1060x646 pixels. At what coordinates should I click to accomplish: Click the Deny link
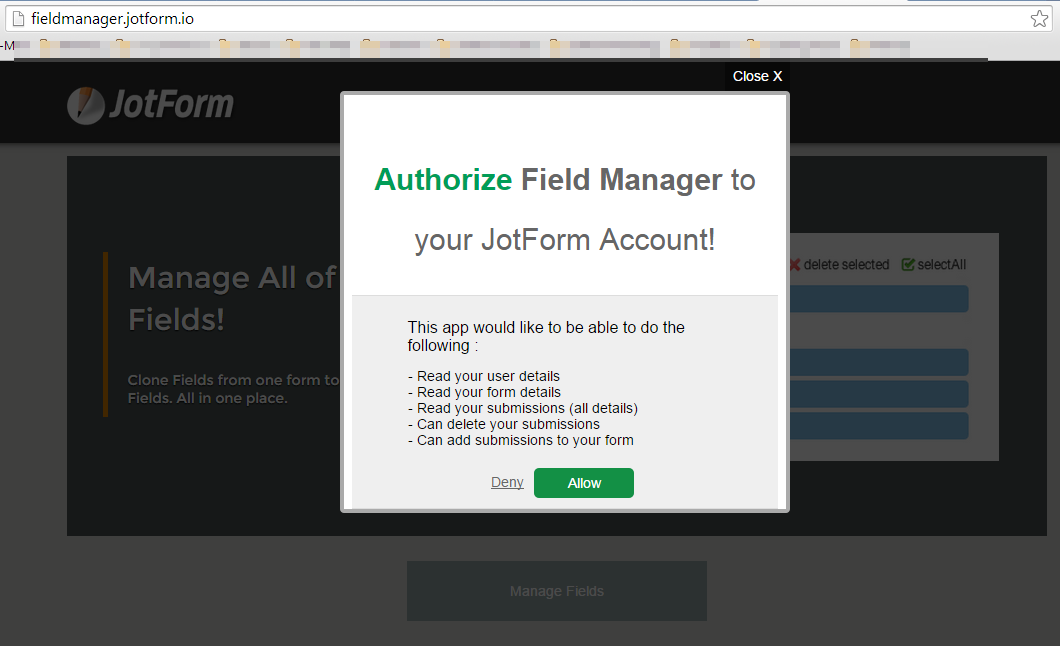(507, 483)
